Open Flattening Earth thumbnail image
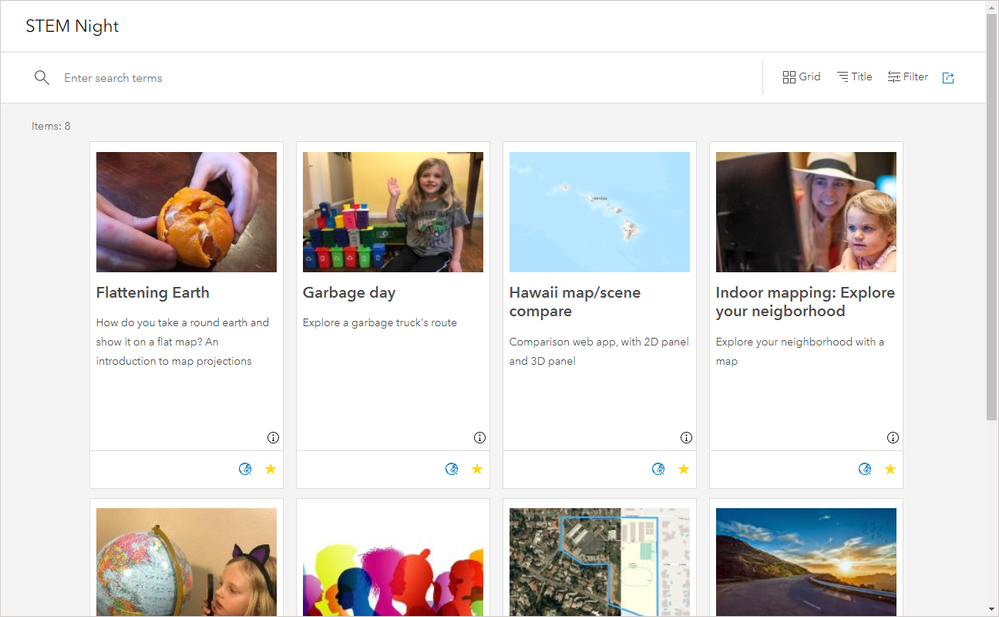This screenshot has height=617, width=999. coord(187,212)
